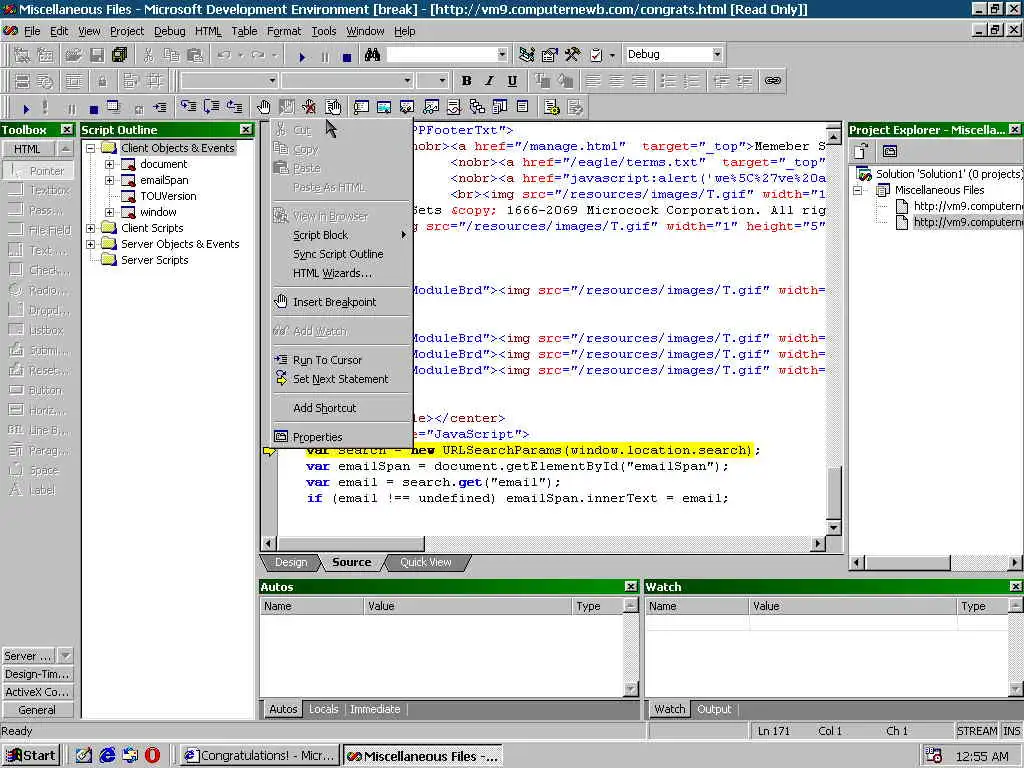The width and height of the screenshot is (1024, 768).
Task: Click Open Folder icon in Project Explorer
Action: (861, 152)
